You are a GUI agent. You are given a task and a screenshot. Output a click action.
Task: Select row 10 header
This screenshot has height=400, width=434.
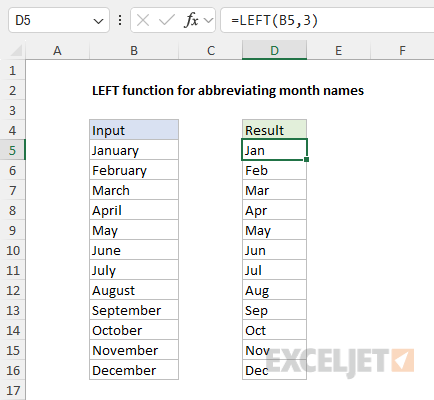[x=13, y=250]
